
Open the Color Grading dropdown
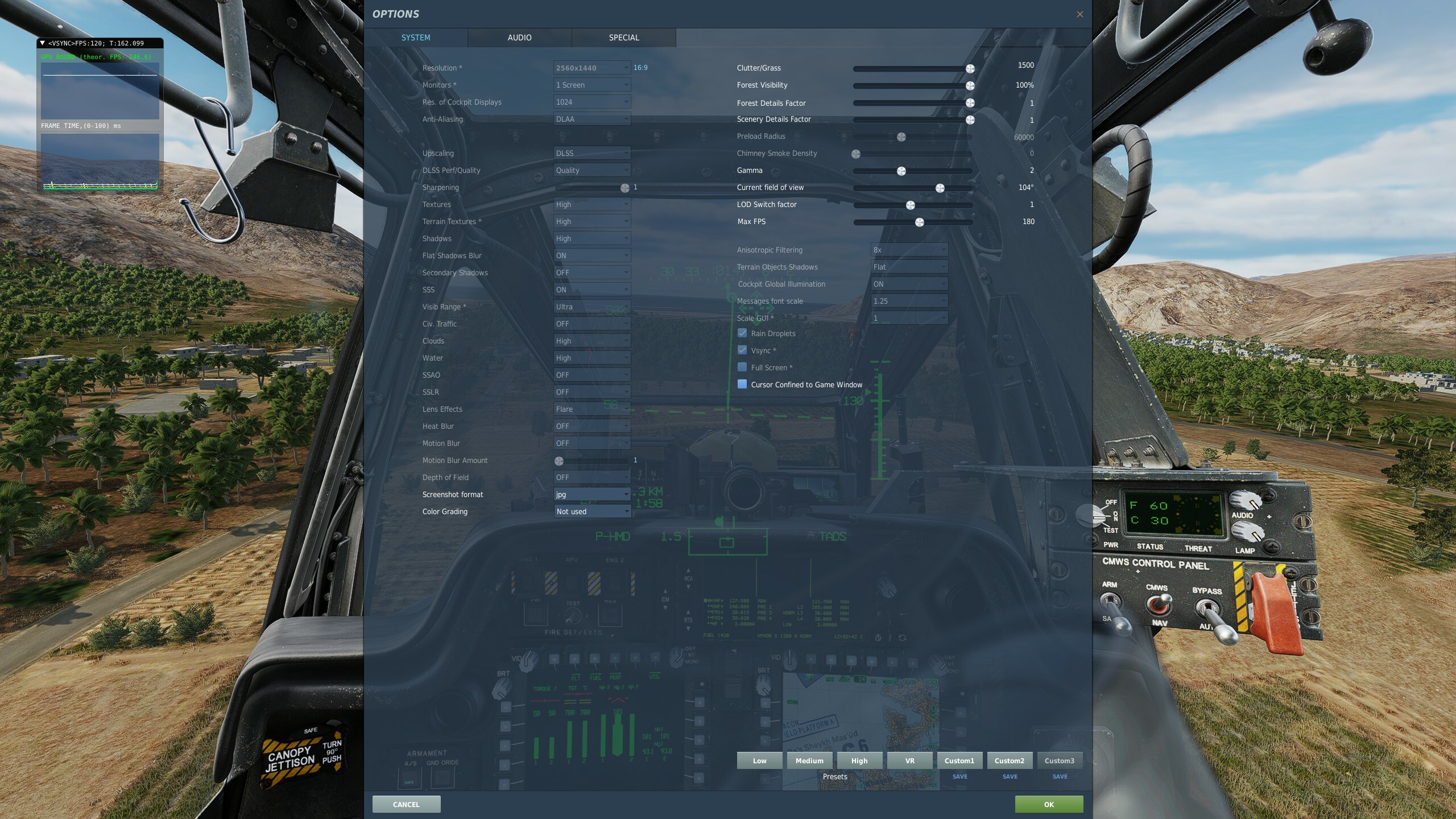pos(592,511)
